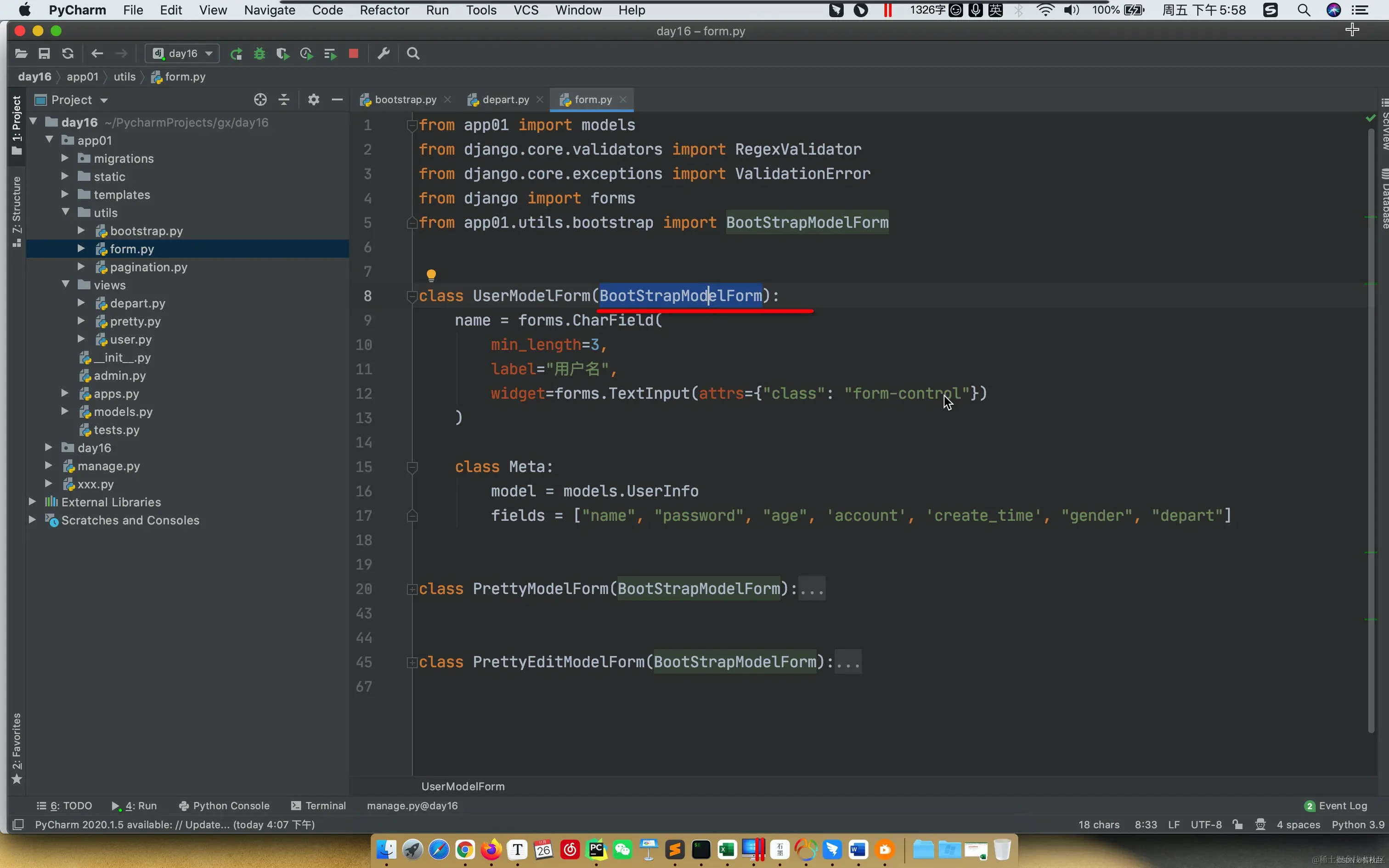The image size is (1389, 868).
Task: Click the intention lightbulb icon
Action: click(x=431, y=275)
